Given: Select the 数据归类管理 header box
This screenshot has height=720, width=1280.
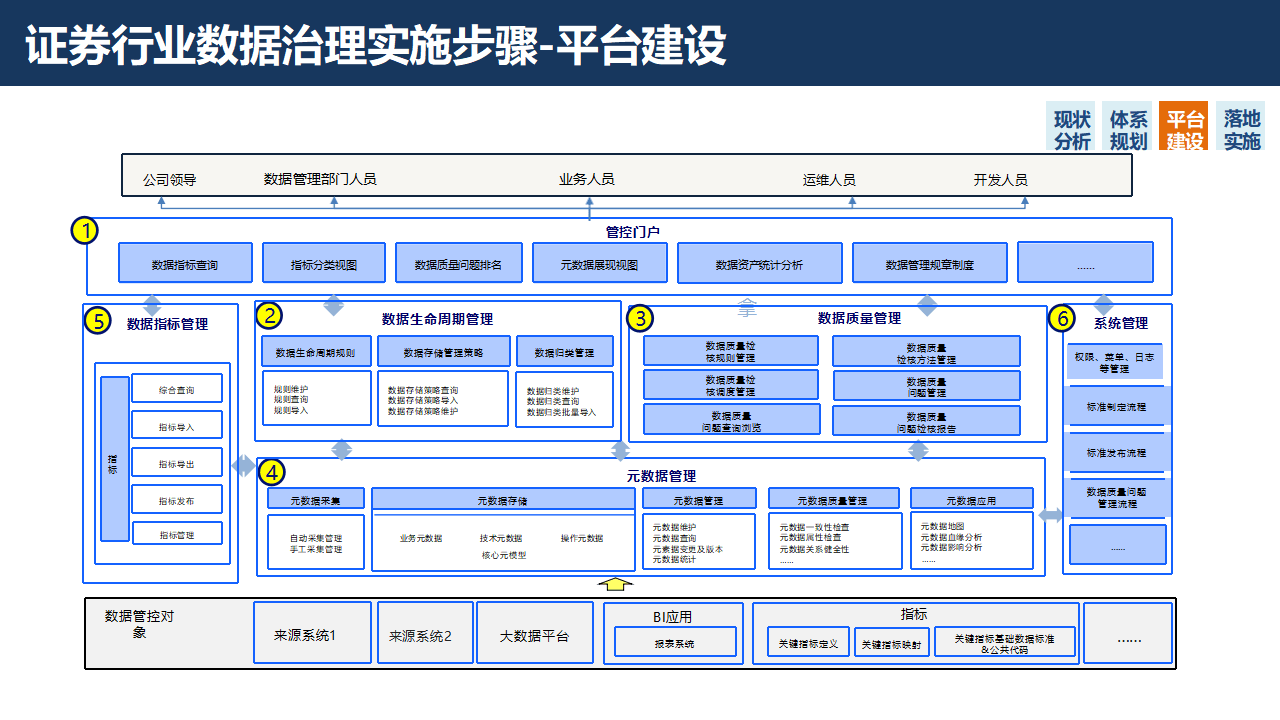Looking at the screenshot, I should tap(565, 352).
